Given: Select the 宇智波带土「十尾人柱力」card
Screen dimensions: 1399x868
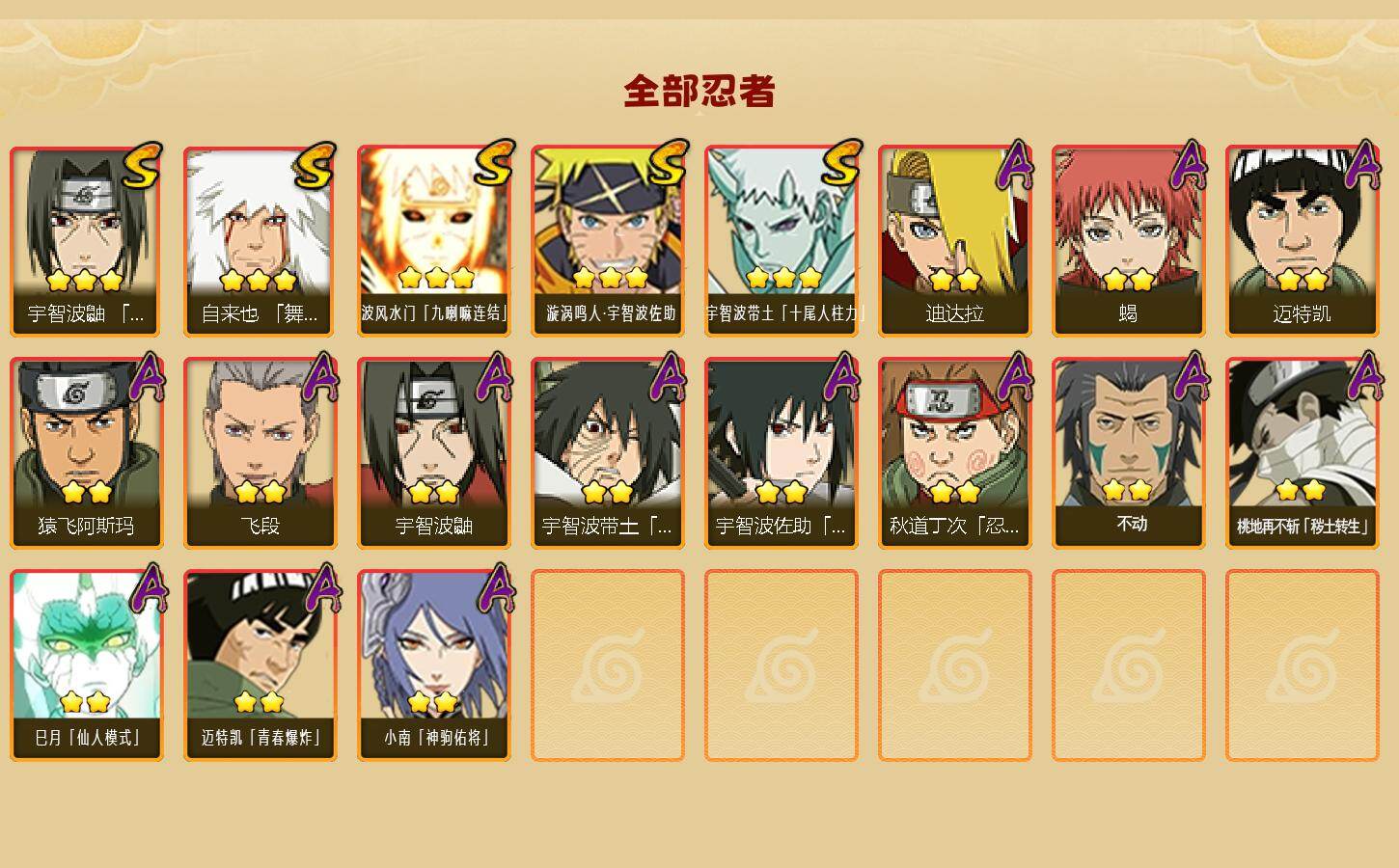Looking at the screenshot, I should point(781,241).
